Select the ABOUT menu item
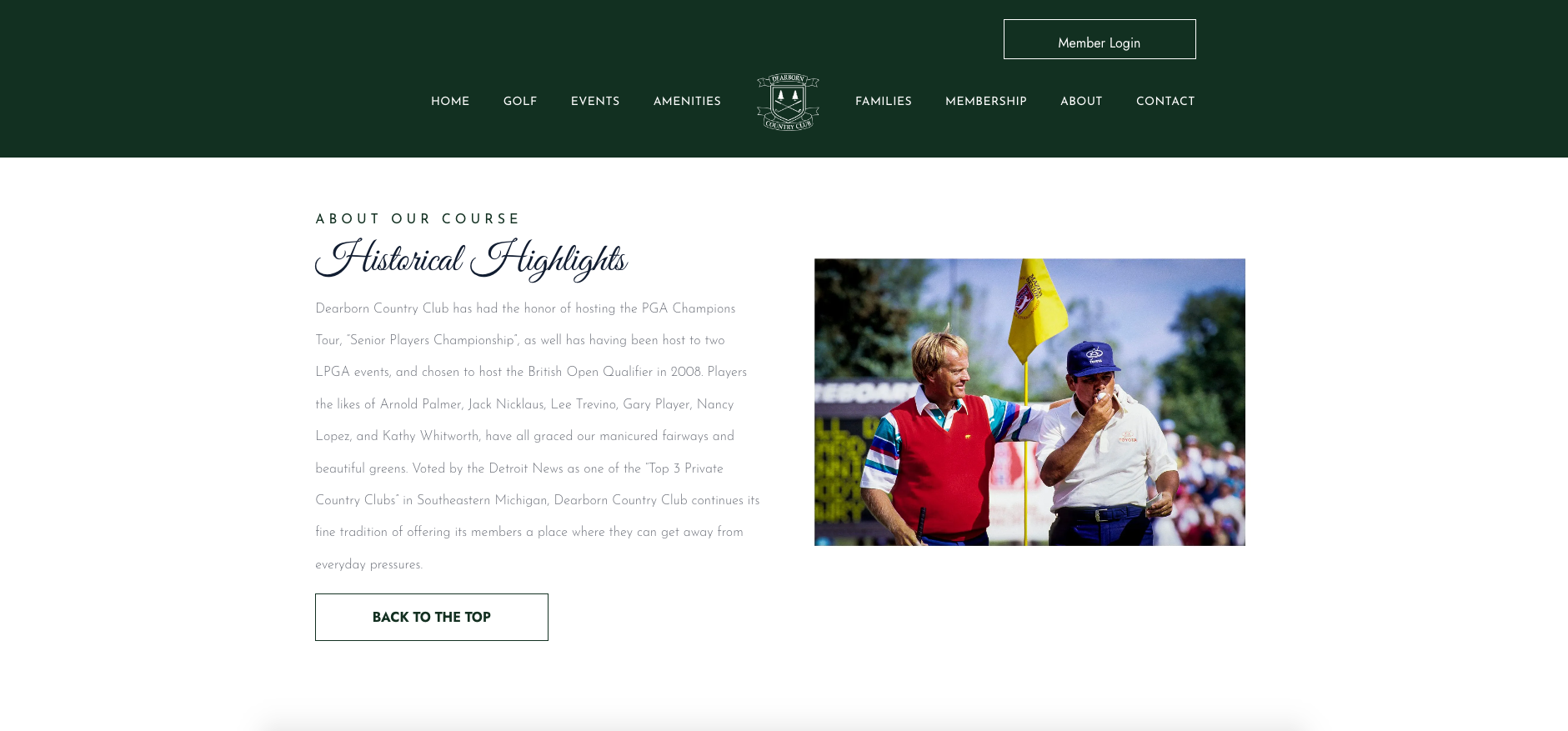Screen dimensions: 1568x731 [x=1081, y=101]
